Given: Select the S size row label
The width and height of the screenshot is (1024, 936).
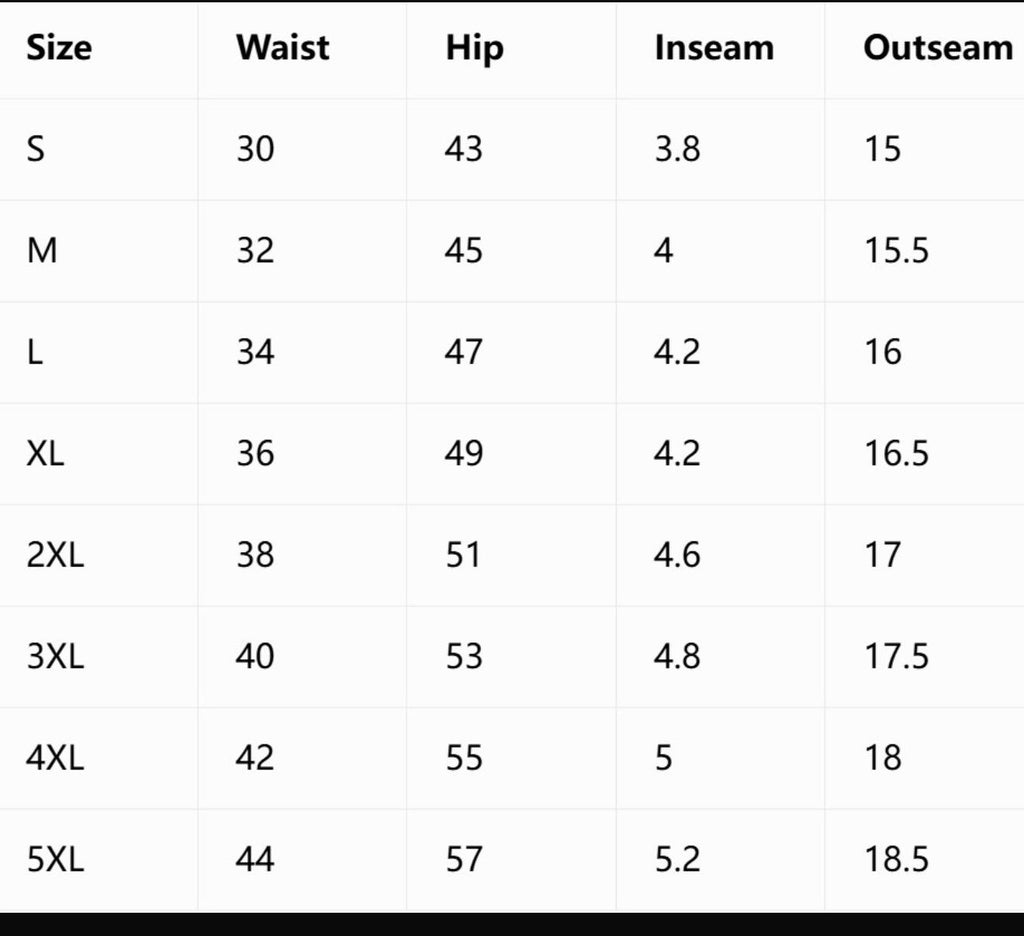Looking at the screenshot, I should (36, 149).
